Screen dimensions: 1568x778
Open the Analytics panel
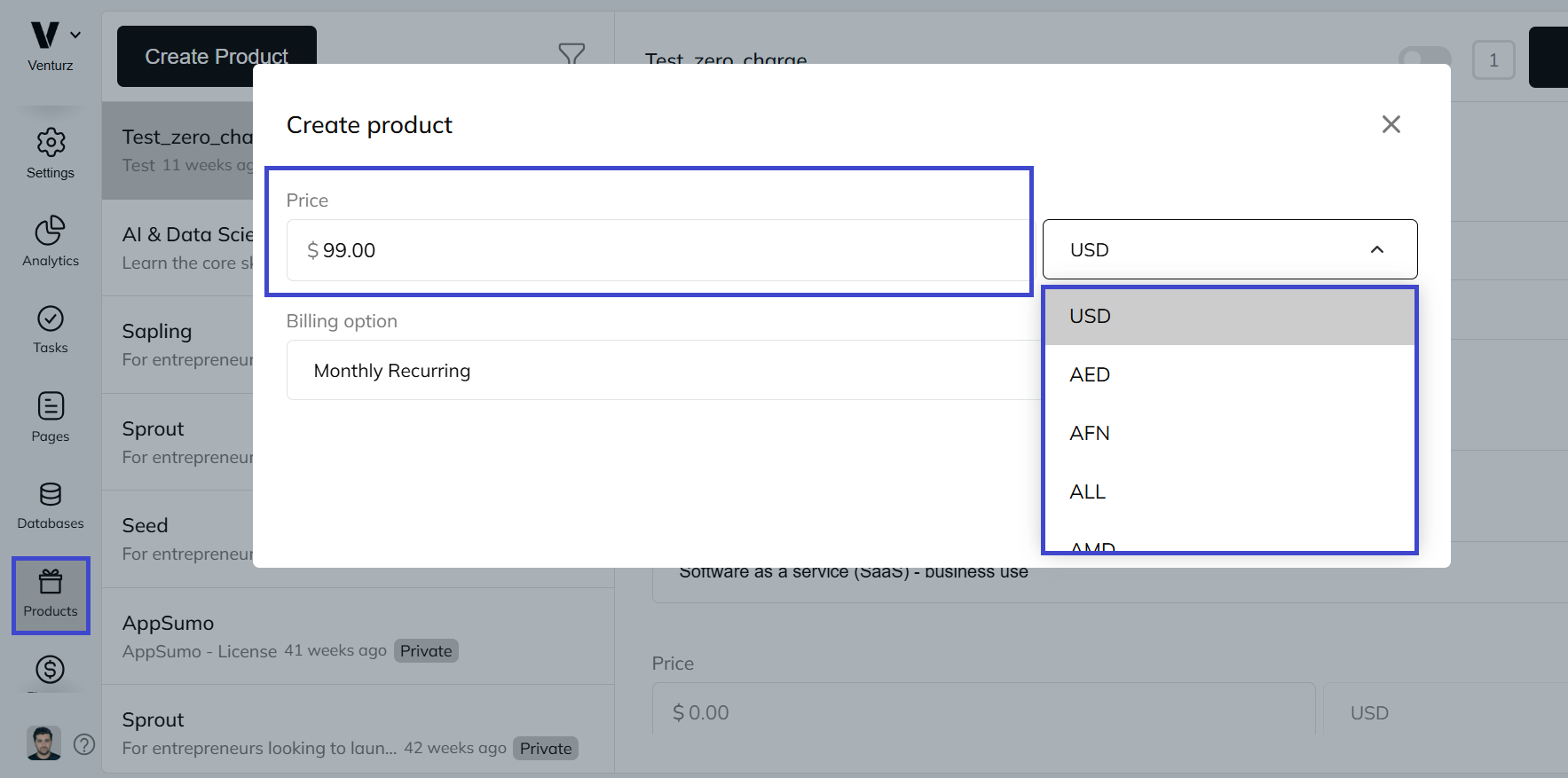(x=50, y=240)
